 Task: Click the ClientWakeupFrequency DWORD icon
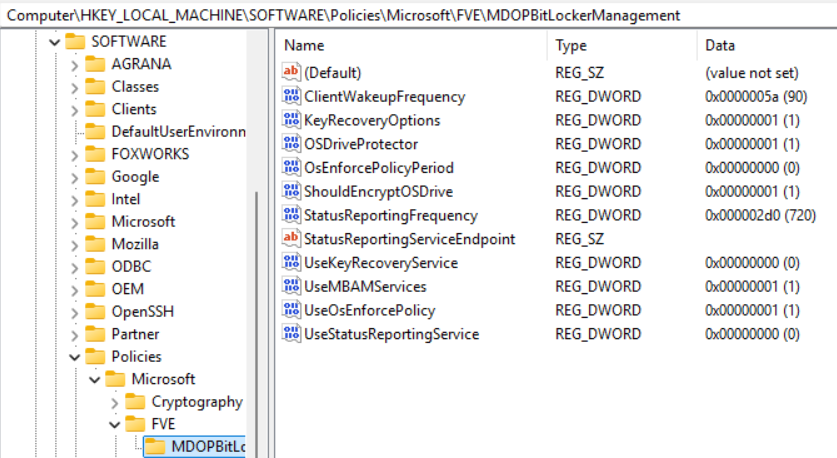[291, 96]
